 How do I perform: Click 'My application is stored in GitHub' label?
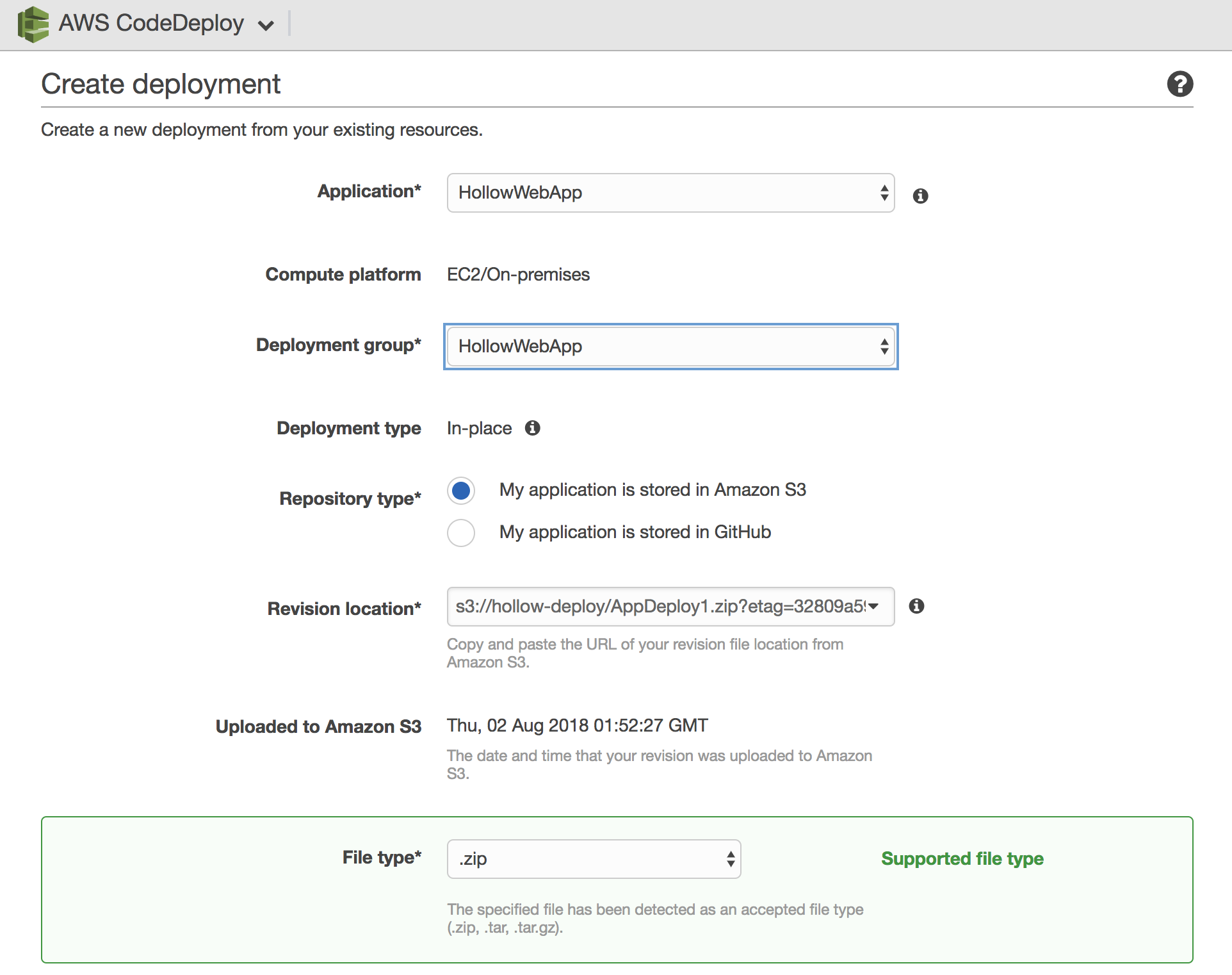click(x=635, y=532)
